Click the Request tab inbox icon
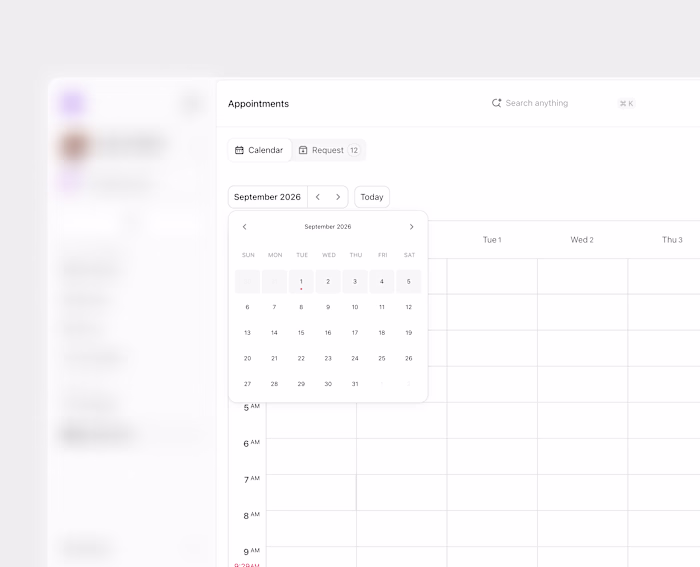 (x=303, y=150)
